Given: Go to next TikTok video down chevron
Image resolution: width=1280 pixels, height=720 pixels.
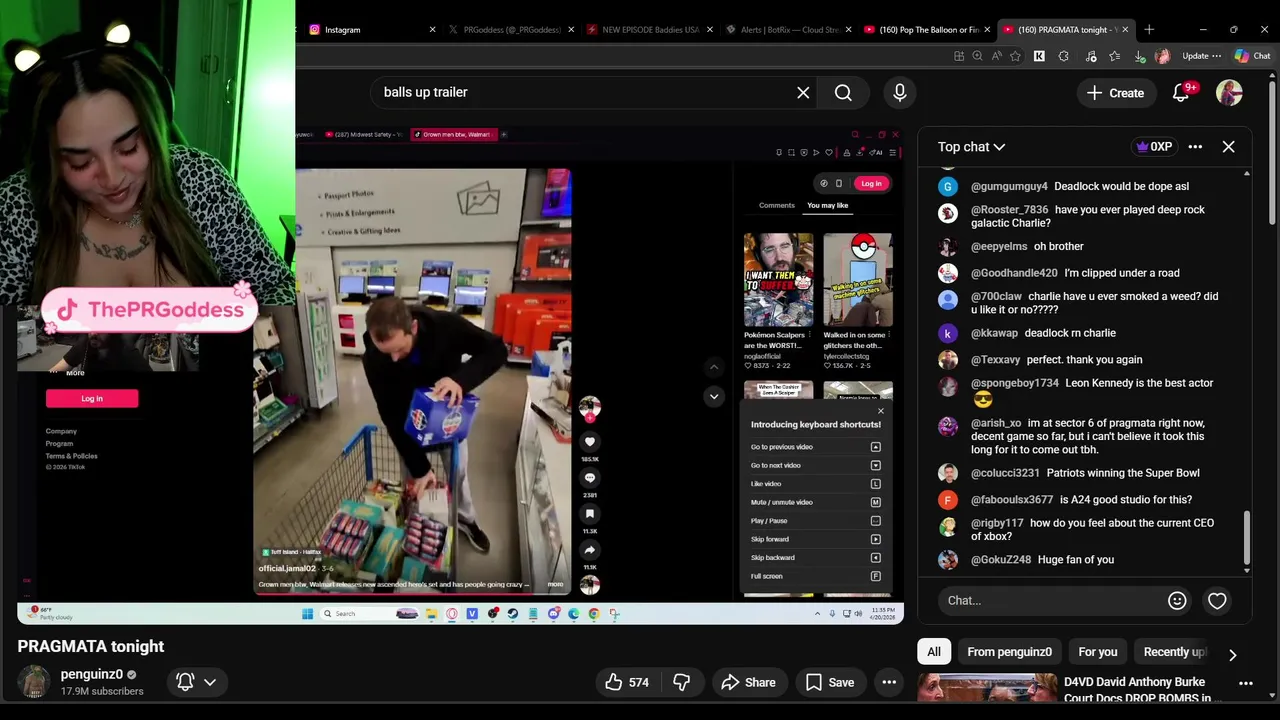Looking at the screenshot, I should coord(714,396).
